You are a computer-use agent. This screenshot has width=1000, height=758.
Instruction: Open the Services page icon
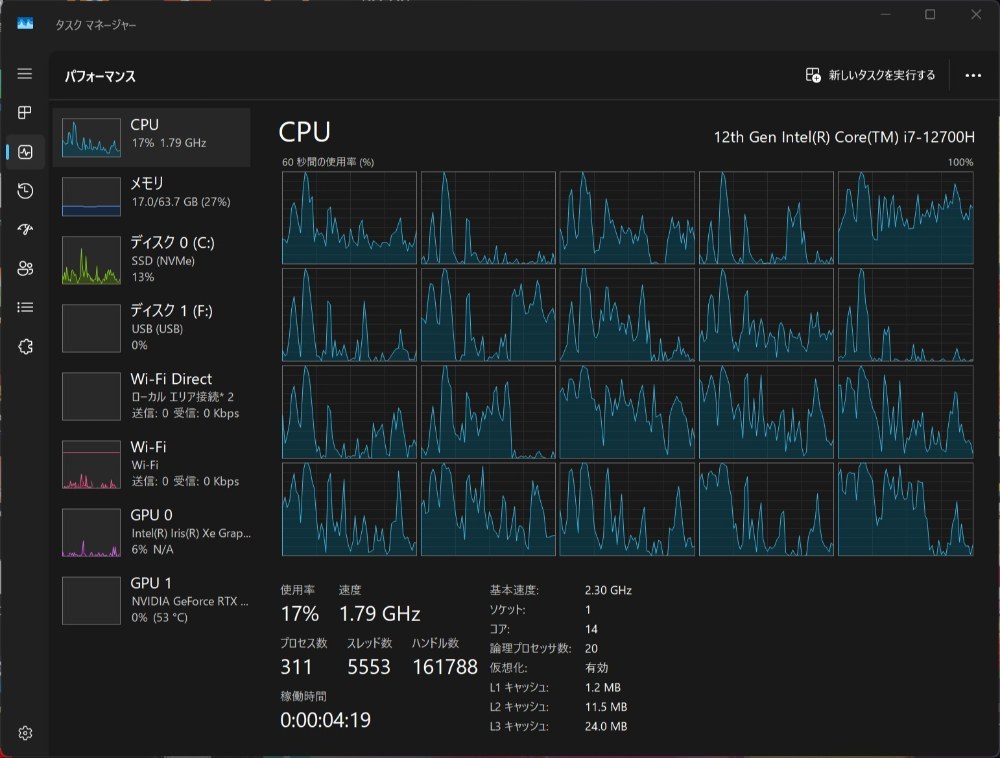click(x=25, y=347)
